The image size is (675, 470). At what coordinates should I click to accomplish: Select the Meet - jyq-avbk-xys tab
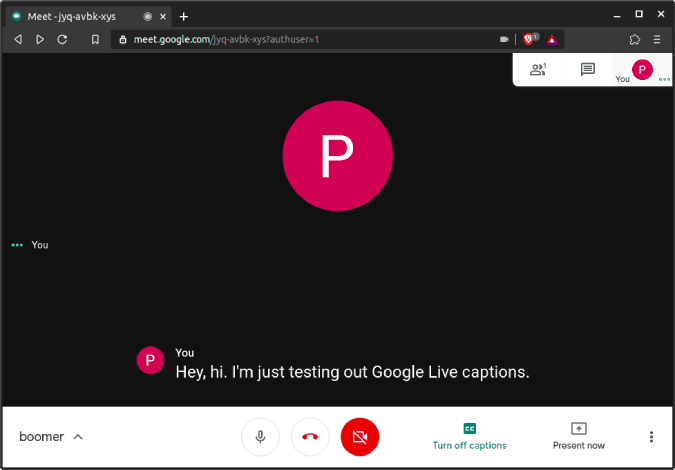(89, 16)
